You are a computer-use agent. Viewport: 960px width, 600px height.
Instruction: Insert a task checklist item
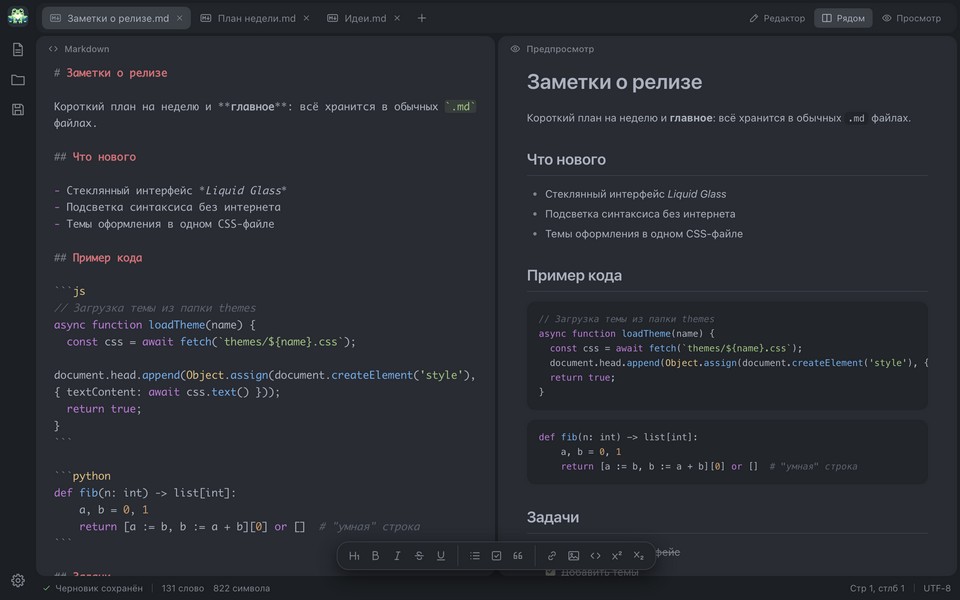click(x=497, y=556)
